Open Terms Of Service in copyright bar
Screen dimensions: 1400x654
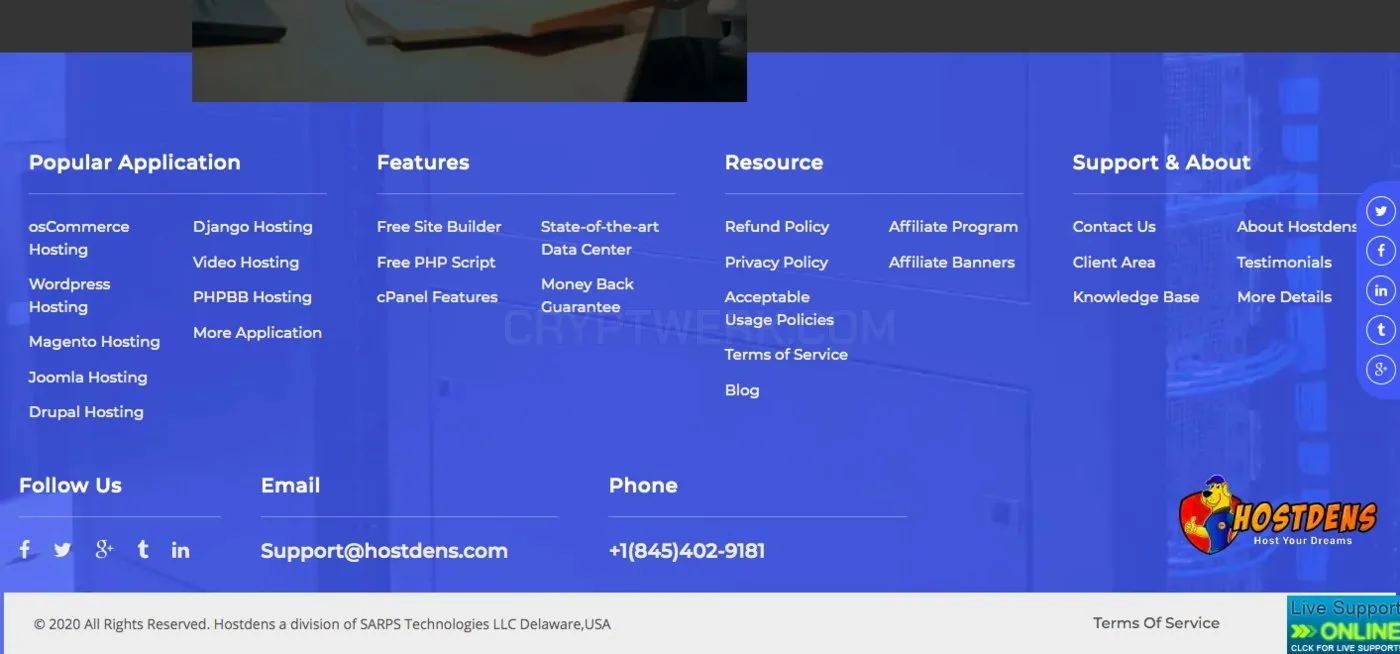click(x=1156, y=623)
